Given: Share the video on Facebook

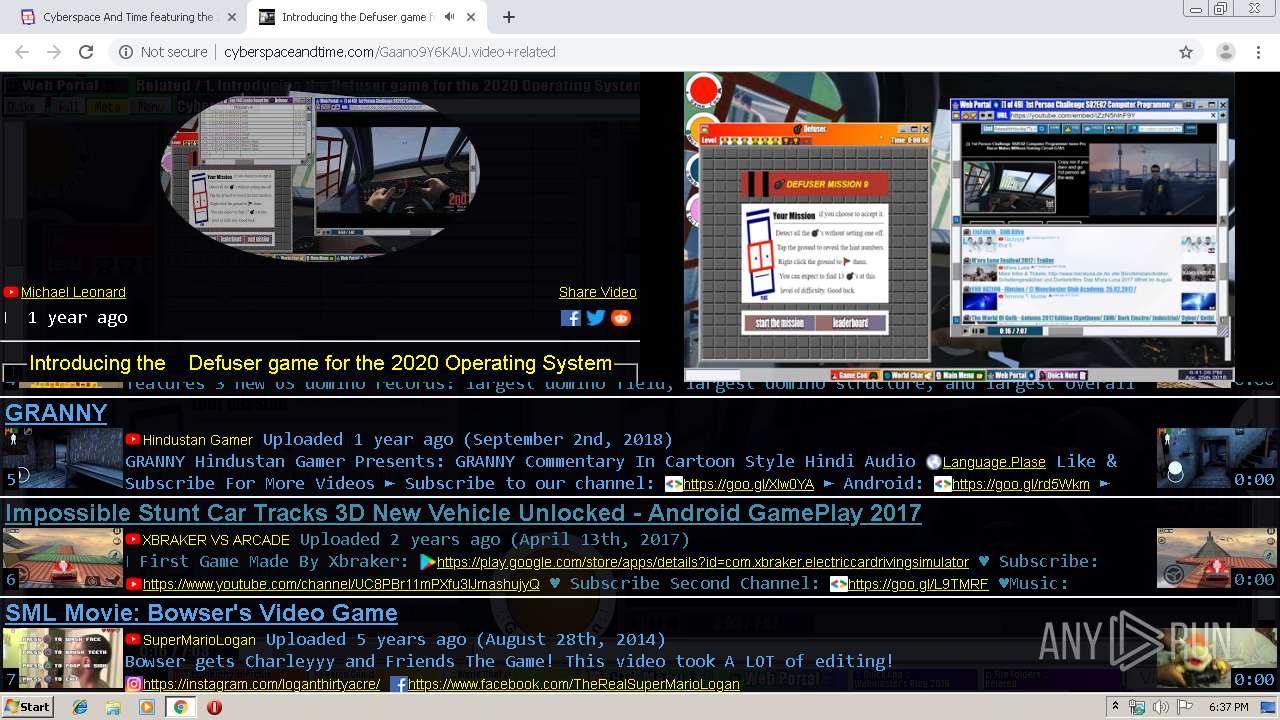Looking at the screenshot, I should coord(570,318).
